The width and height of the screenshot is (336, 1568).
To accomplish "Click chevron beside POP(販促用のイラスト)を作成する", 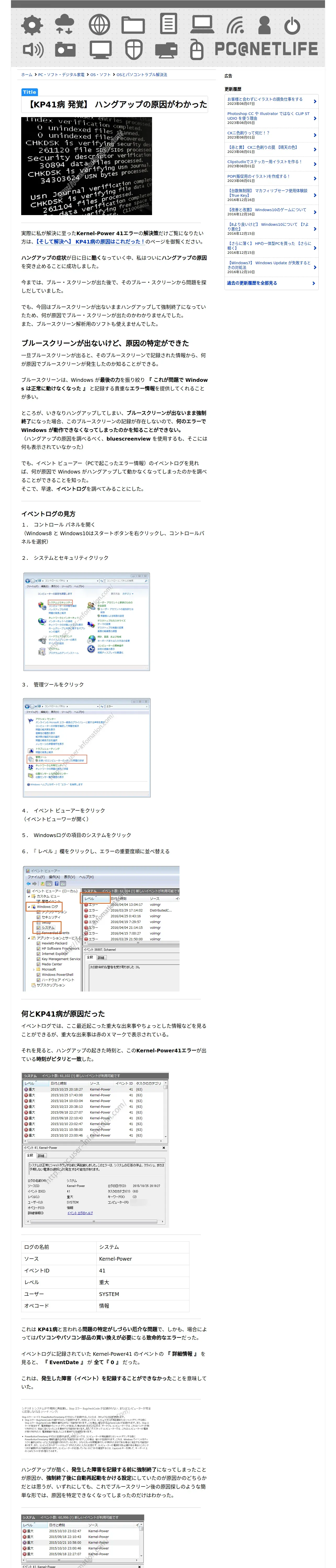I will 315,178.
